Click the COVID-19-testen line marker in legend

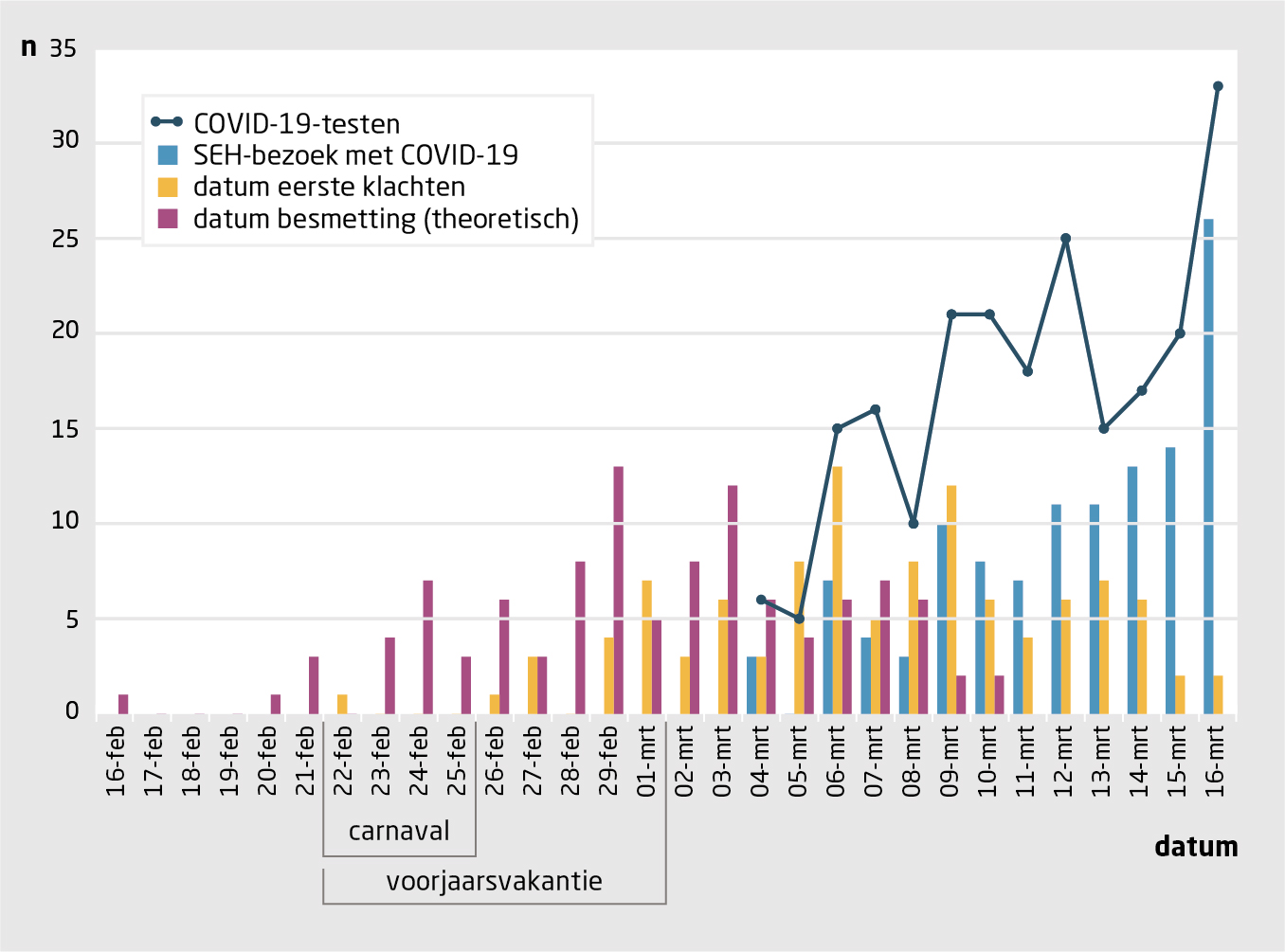pos(167,122)
